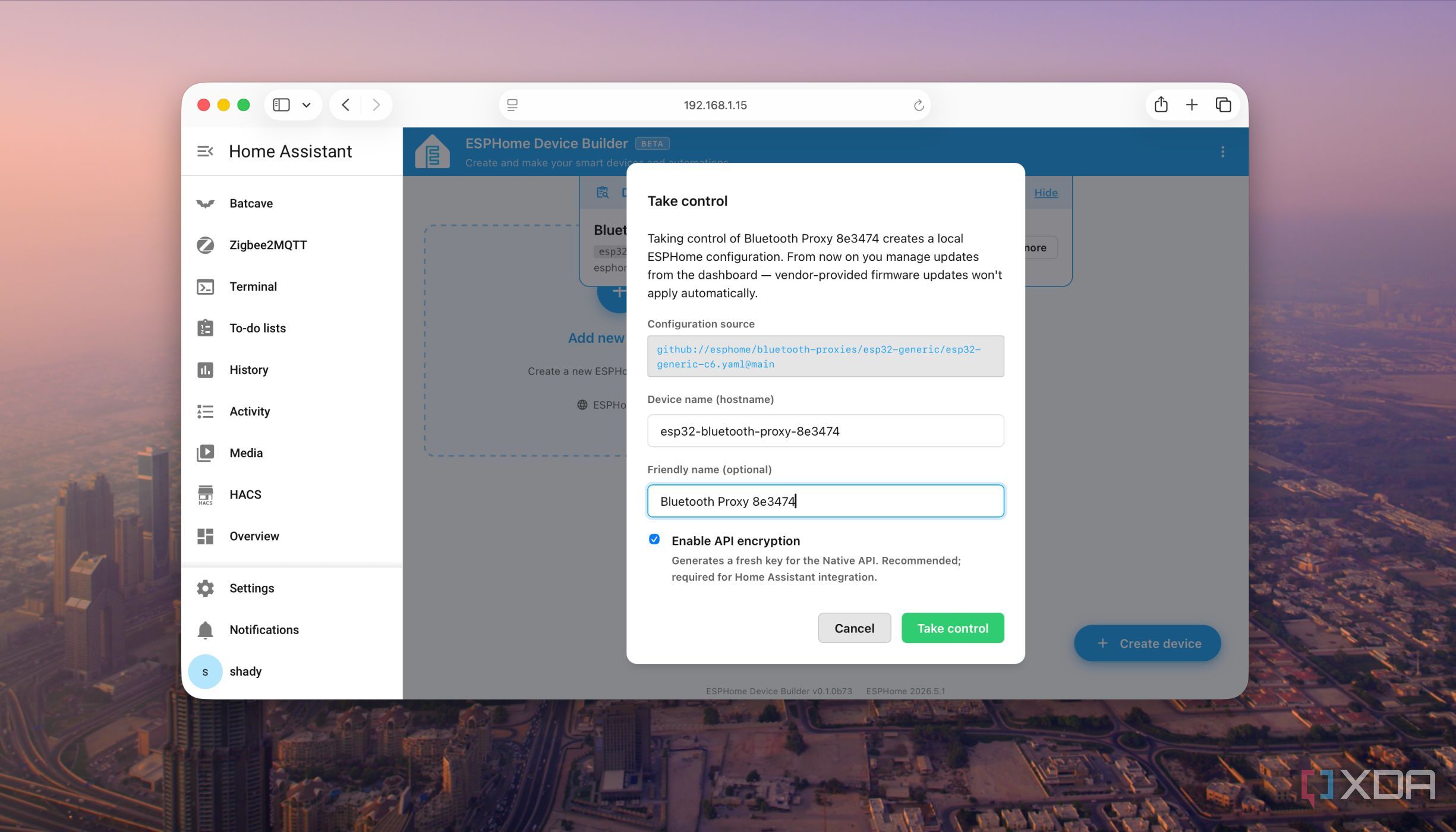The height and width of the screenshot is (832, 1456).
Task: Open the History chart icon
Action: pyautogui.click(x=205, y=370)
